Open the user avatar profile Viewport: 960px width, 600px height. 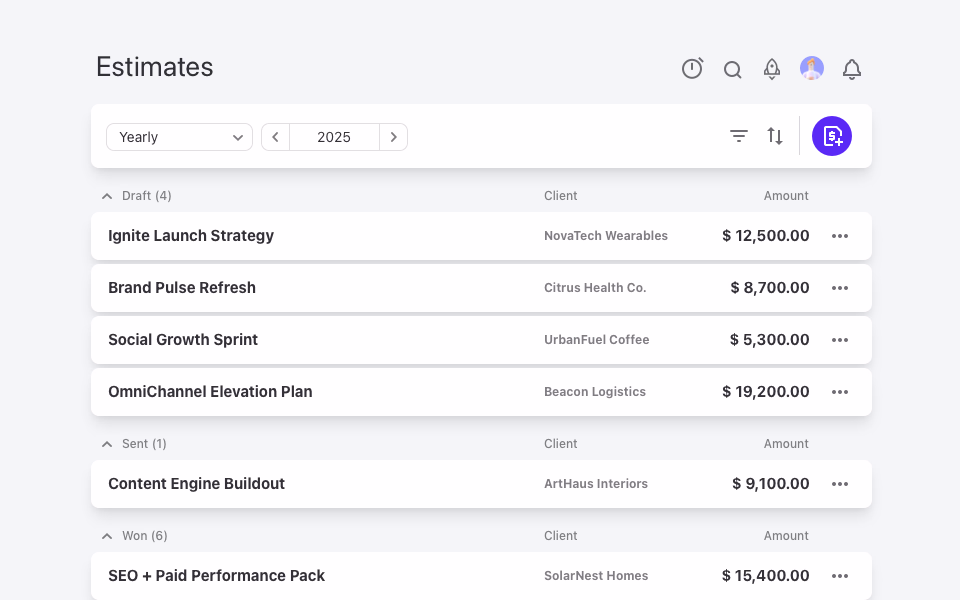pos(812,68)
